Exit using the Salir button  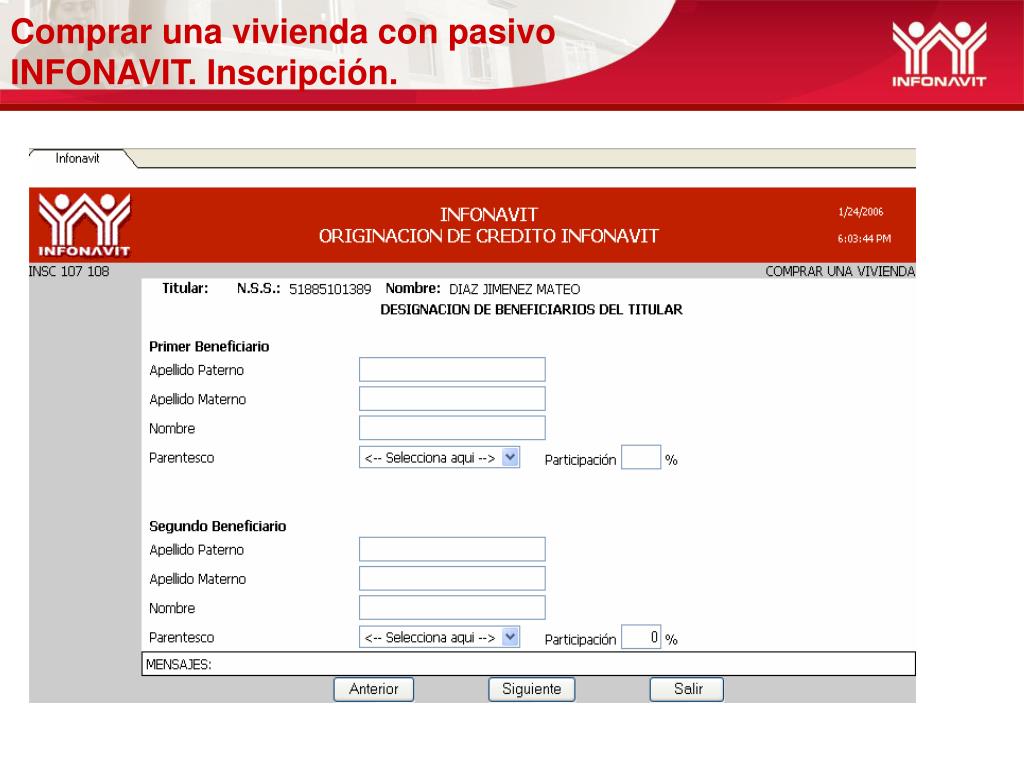click(x=686, y=690)
